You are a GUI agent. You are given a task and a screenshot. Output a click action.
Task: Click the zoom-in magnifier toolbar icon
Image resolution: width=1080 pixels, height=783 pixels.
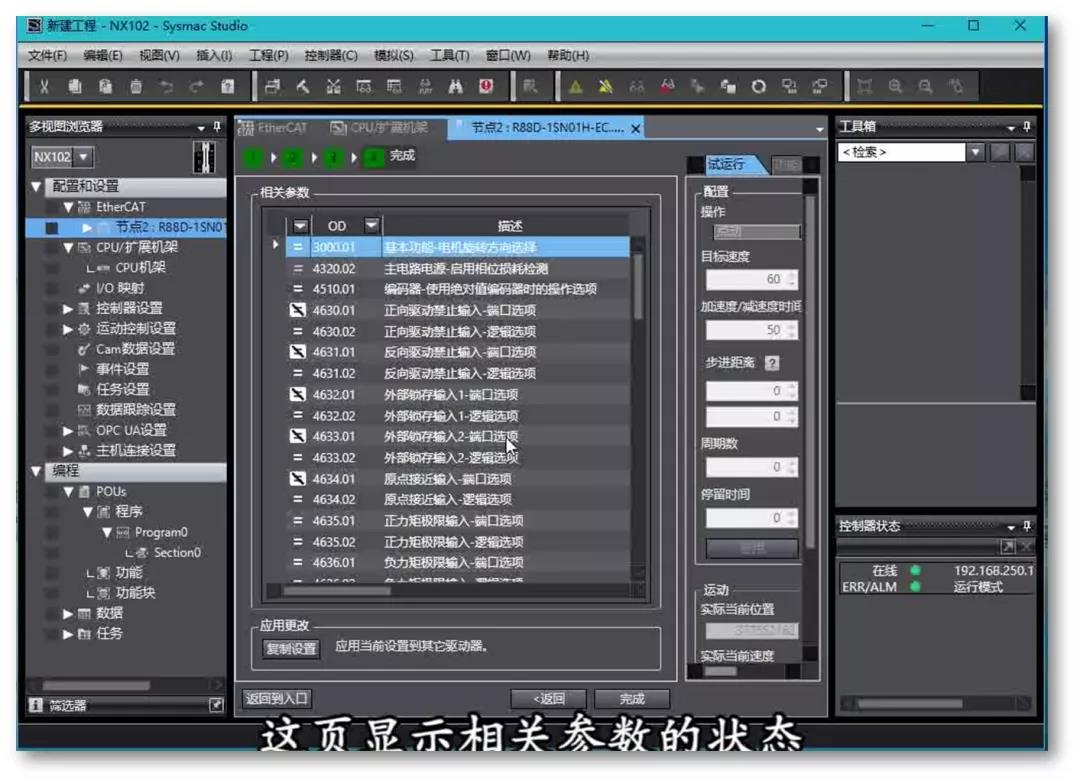click(x=895, y=87)
